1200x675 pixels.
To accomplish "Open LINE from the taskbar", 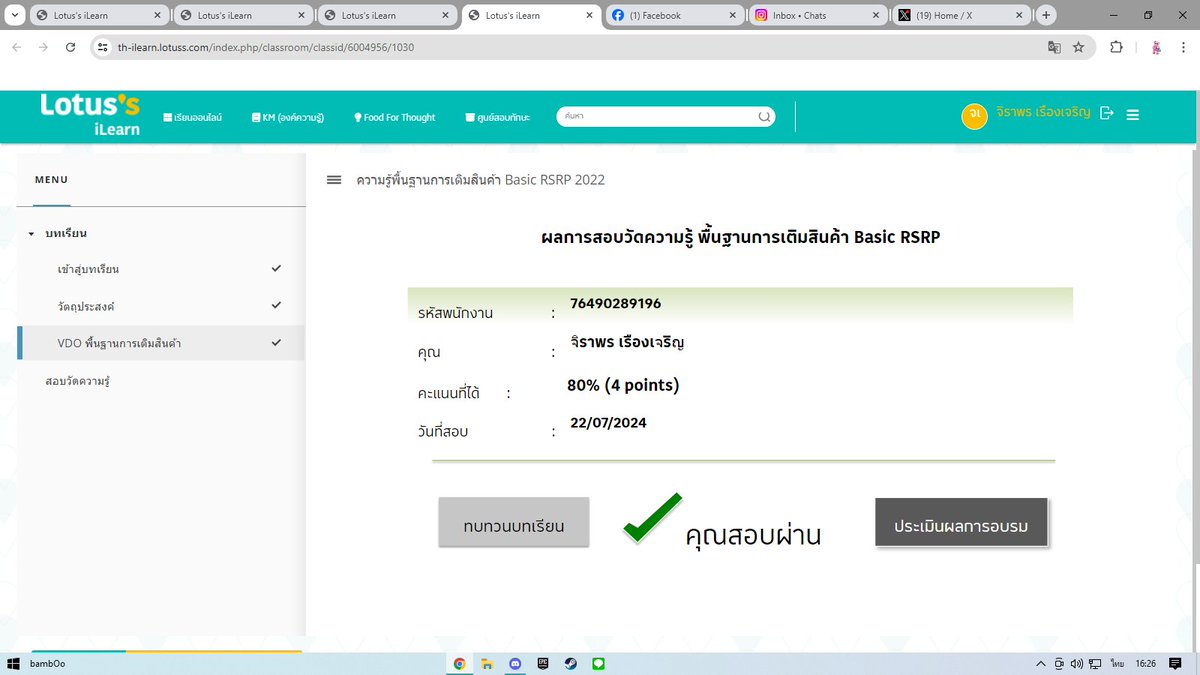I will [x=598, y=663].
